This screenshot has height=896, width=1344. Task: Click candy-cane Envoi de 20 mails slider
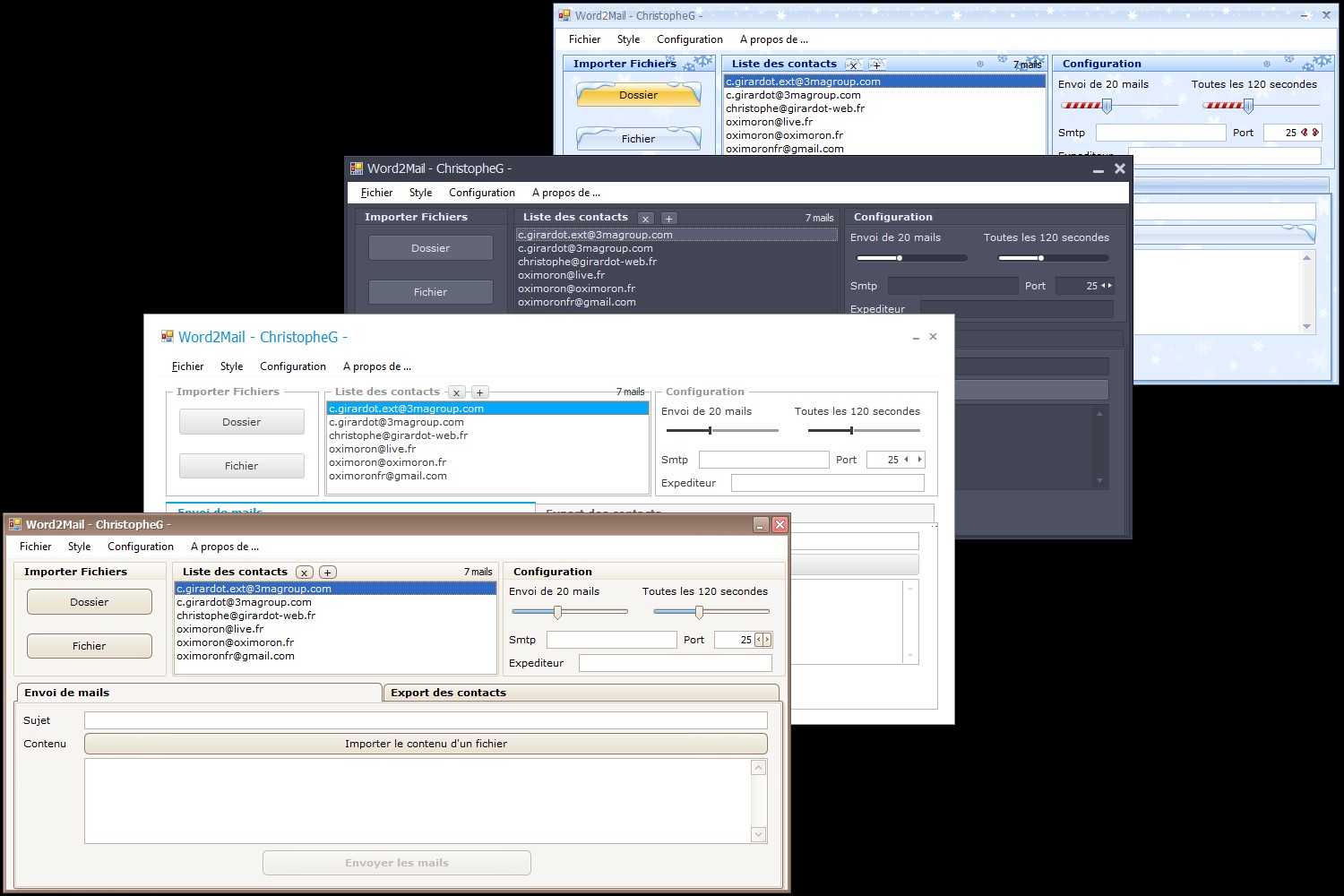tap(1119, 106)
